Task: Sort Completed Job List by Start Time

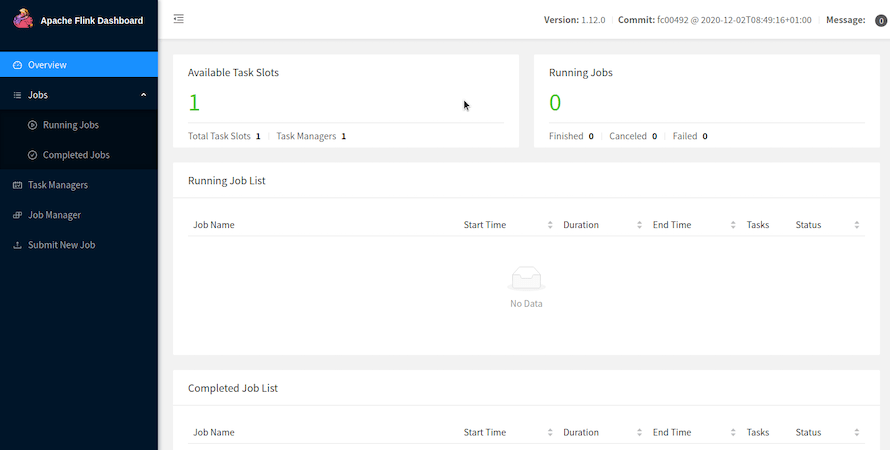Action: point(550,432)
